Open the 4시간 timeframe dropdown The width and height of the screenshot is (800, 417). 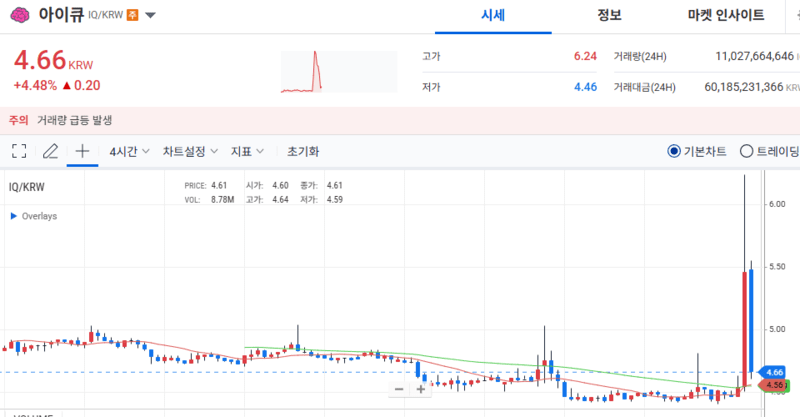[x=129, y=152]
